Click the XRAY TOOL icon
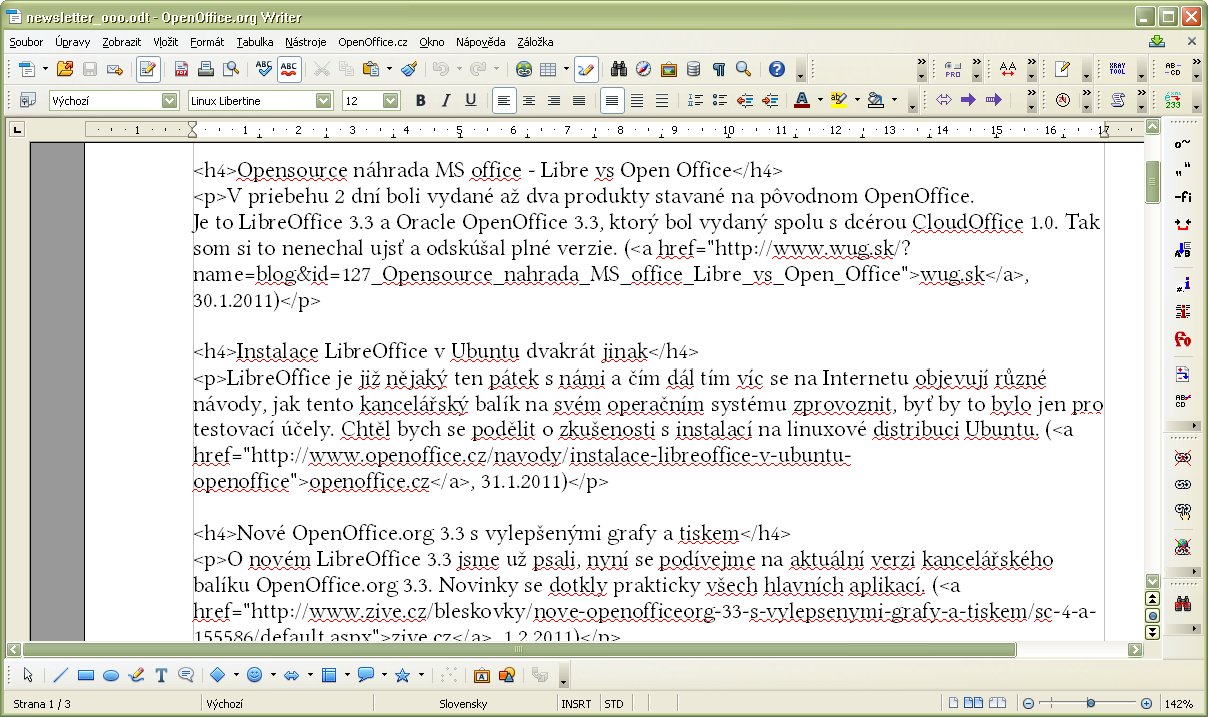The width and height of the screenshot is (1208, 717). tap(1117, 69)
